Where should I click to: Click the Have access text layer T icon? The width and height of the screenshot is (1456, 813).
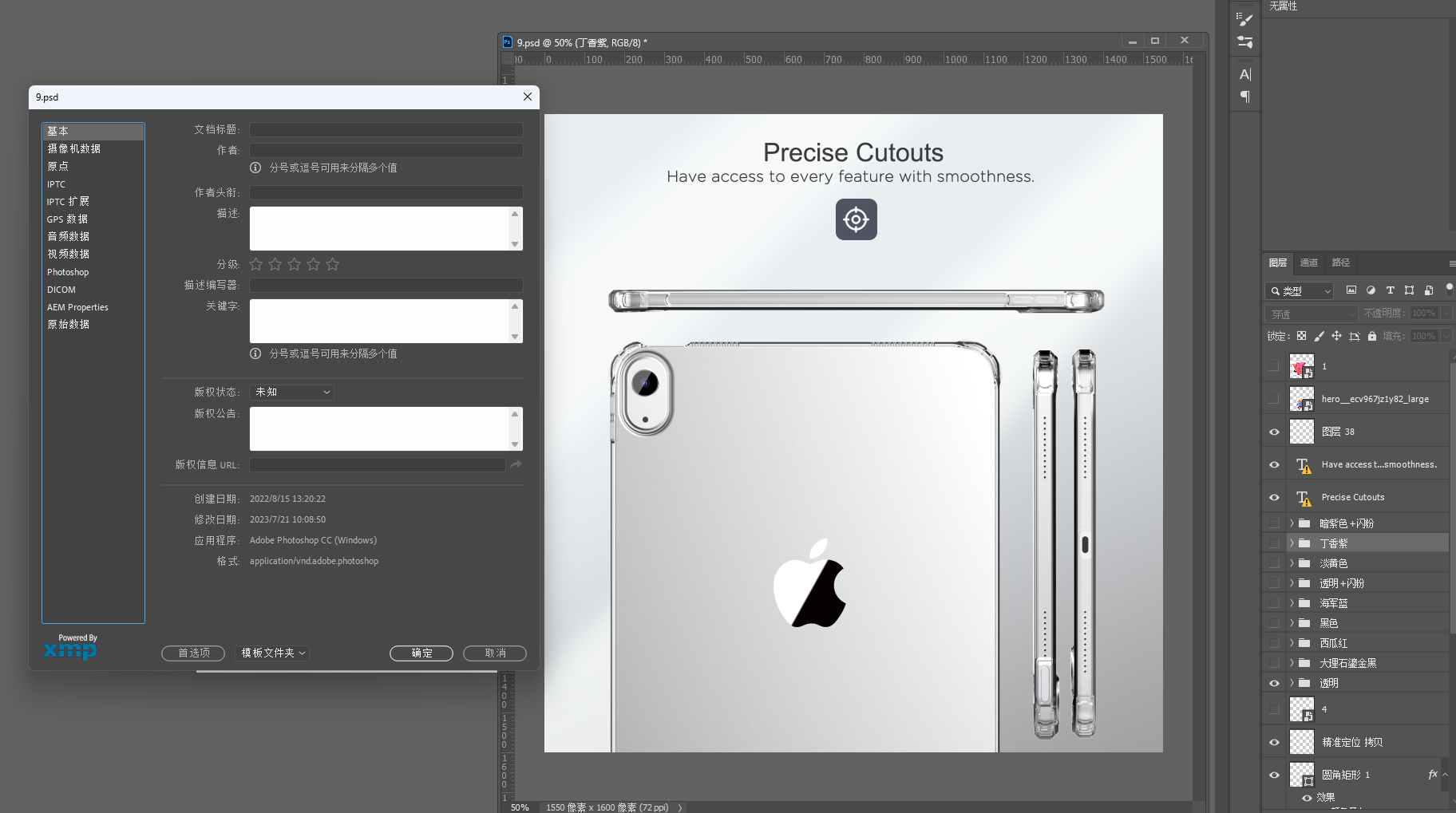[1303, 465]
